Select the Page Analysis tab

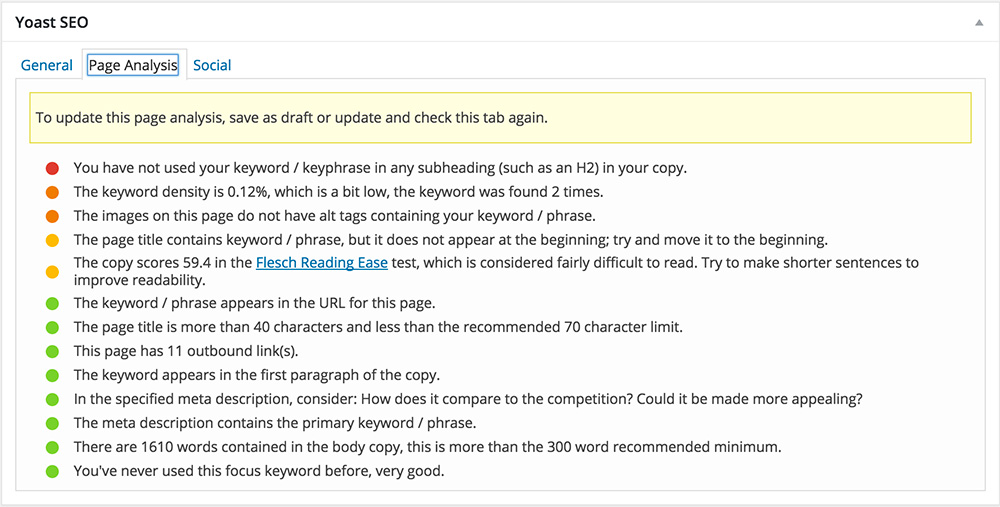pyautogui.click(x=133, y=65)
